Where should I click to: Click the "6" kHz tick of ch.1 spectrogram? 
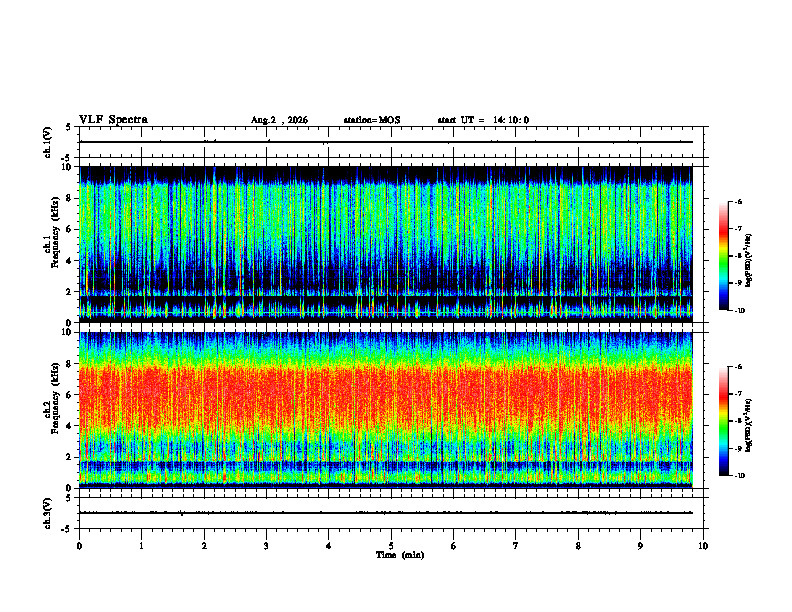[69, 229]
